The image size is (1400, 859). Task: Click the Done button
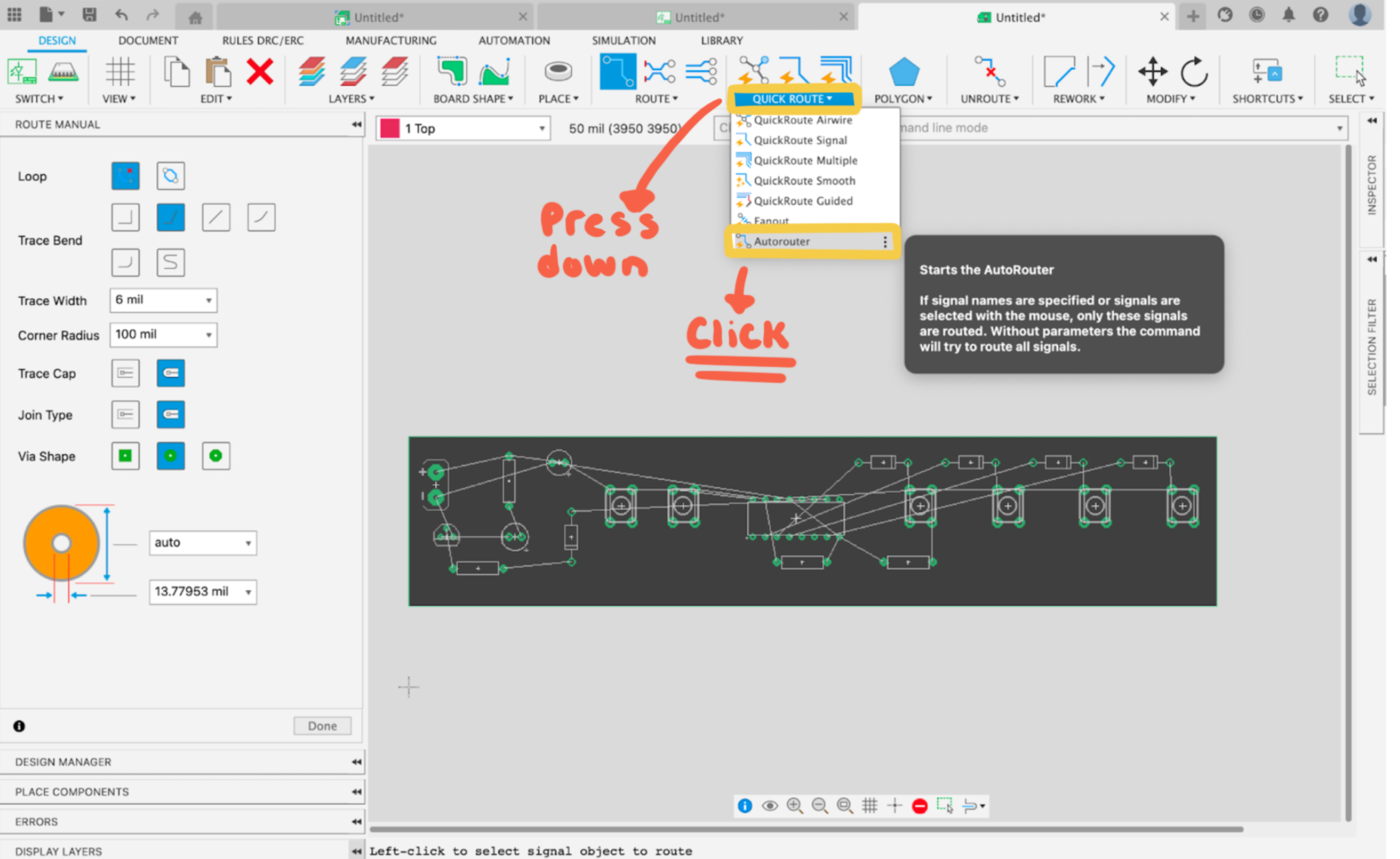click(x=322, y=726)
